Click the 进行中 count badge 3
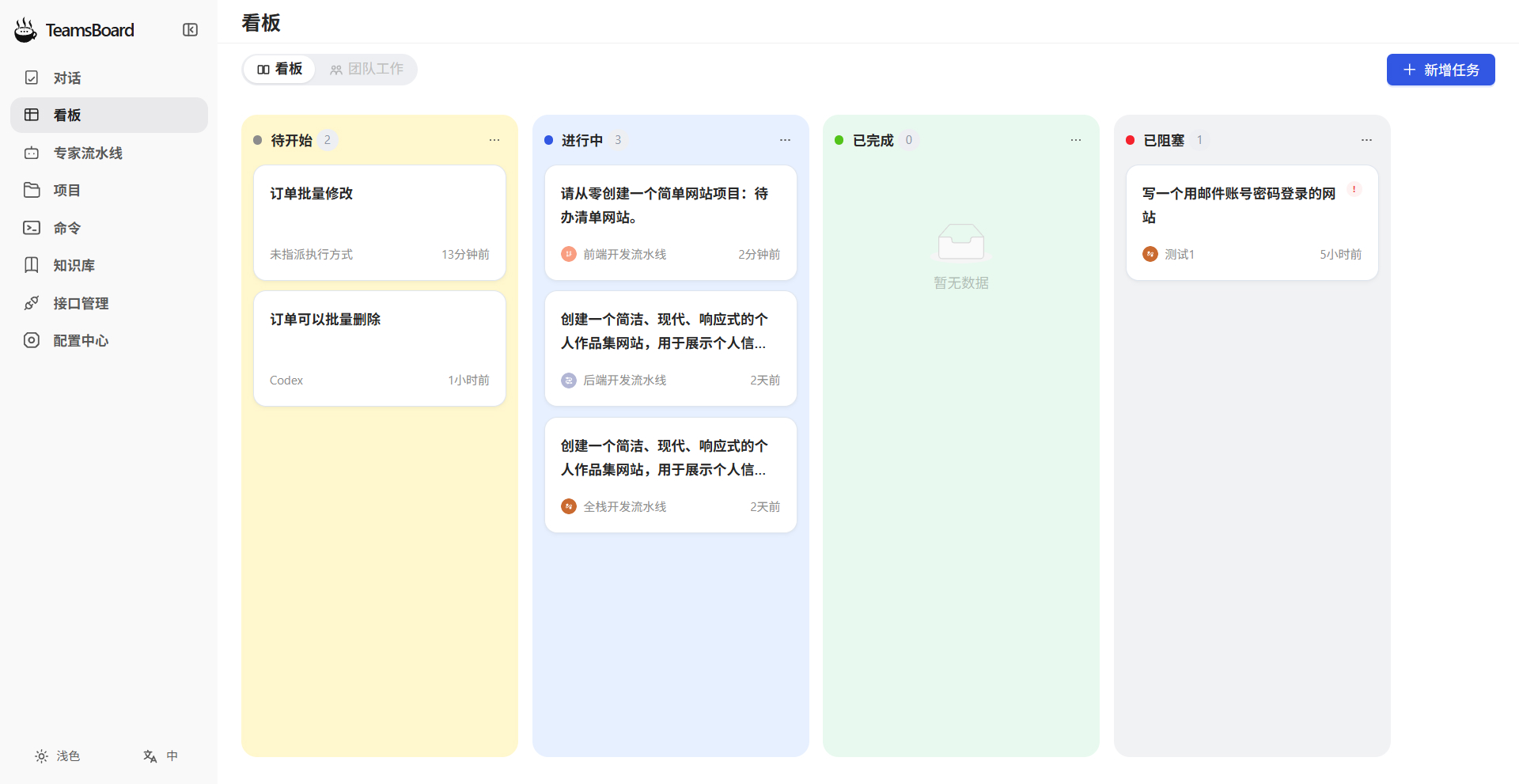This screenshot has width=1519, height=784. pos(618,140)
